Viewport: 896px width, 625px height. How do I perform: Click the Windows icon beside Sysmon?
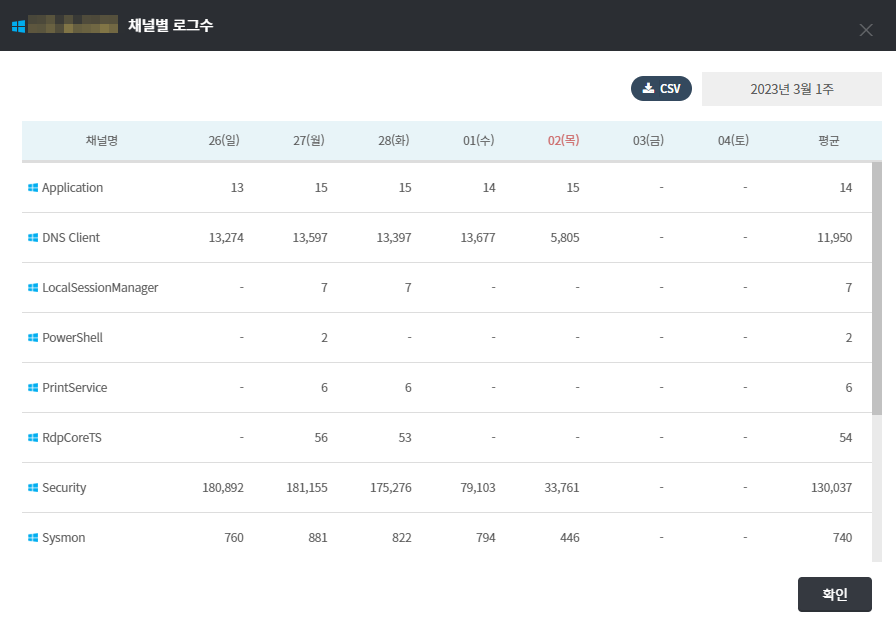coord(33,538)
